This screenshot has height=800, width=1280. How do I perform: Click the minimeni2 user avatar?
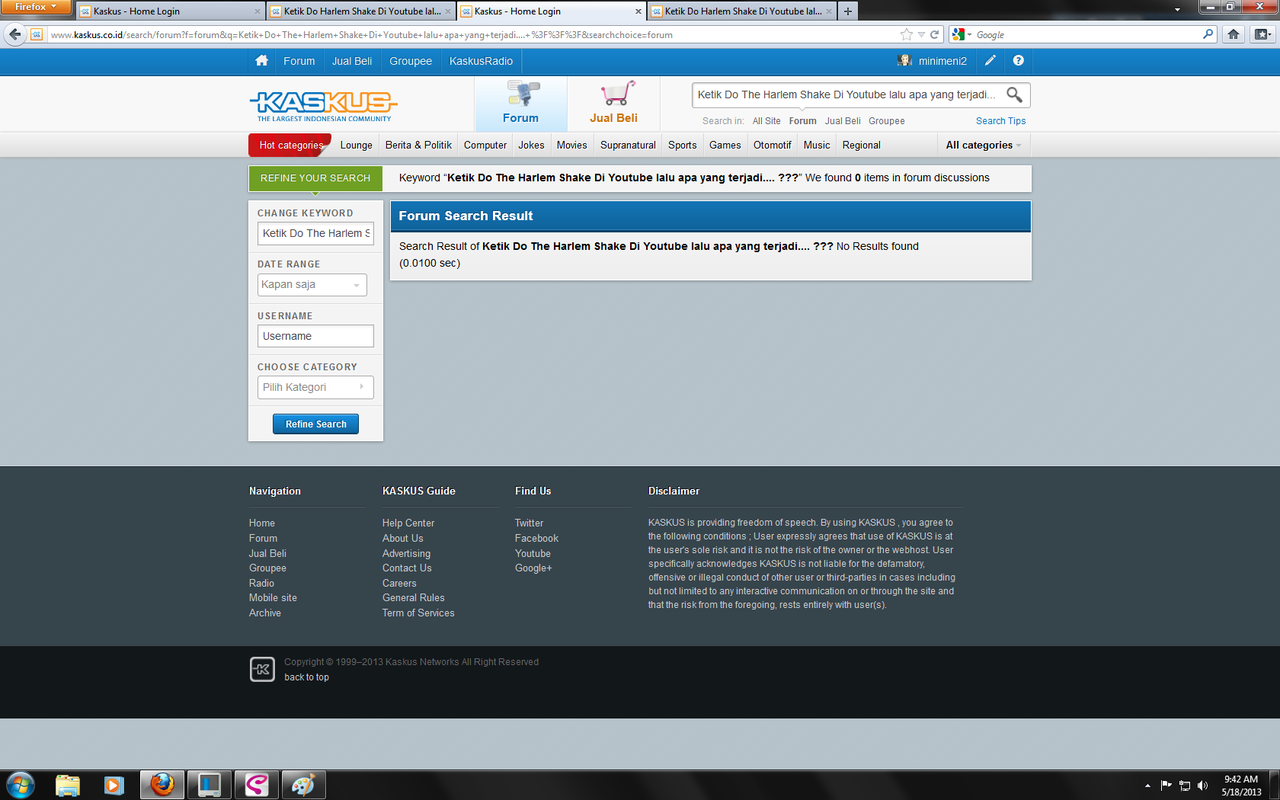[905, 61]
